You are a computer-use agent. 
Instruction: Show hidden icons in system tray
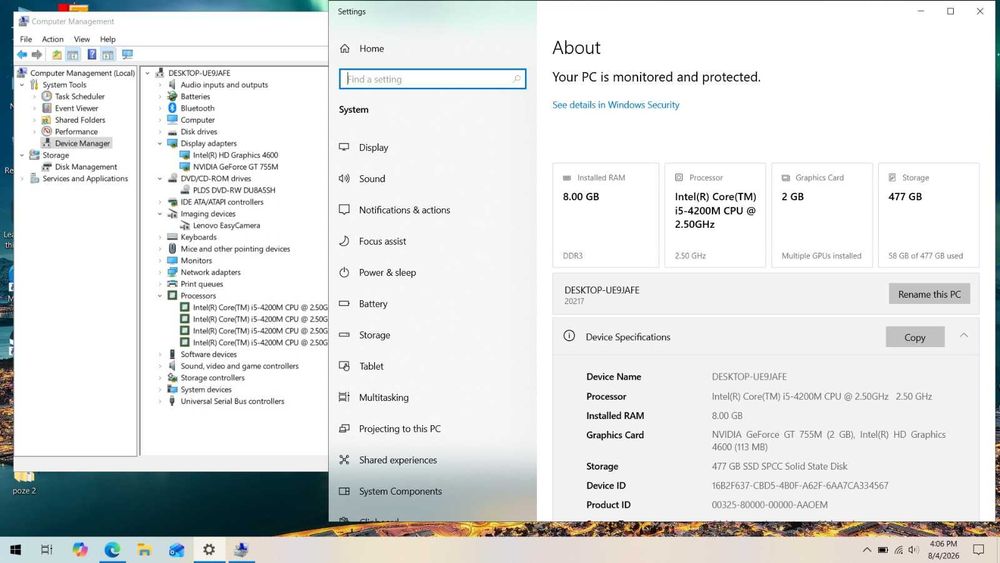(866, 550)
